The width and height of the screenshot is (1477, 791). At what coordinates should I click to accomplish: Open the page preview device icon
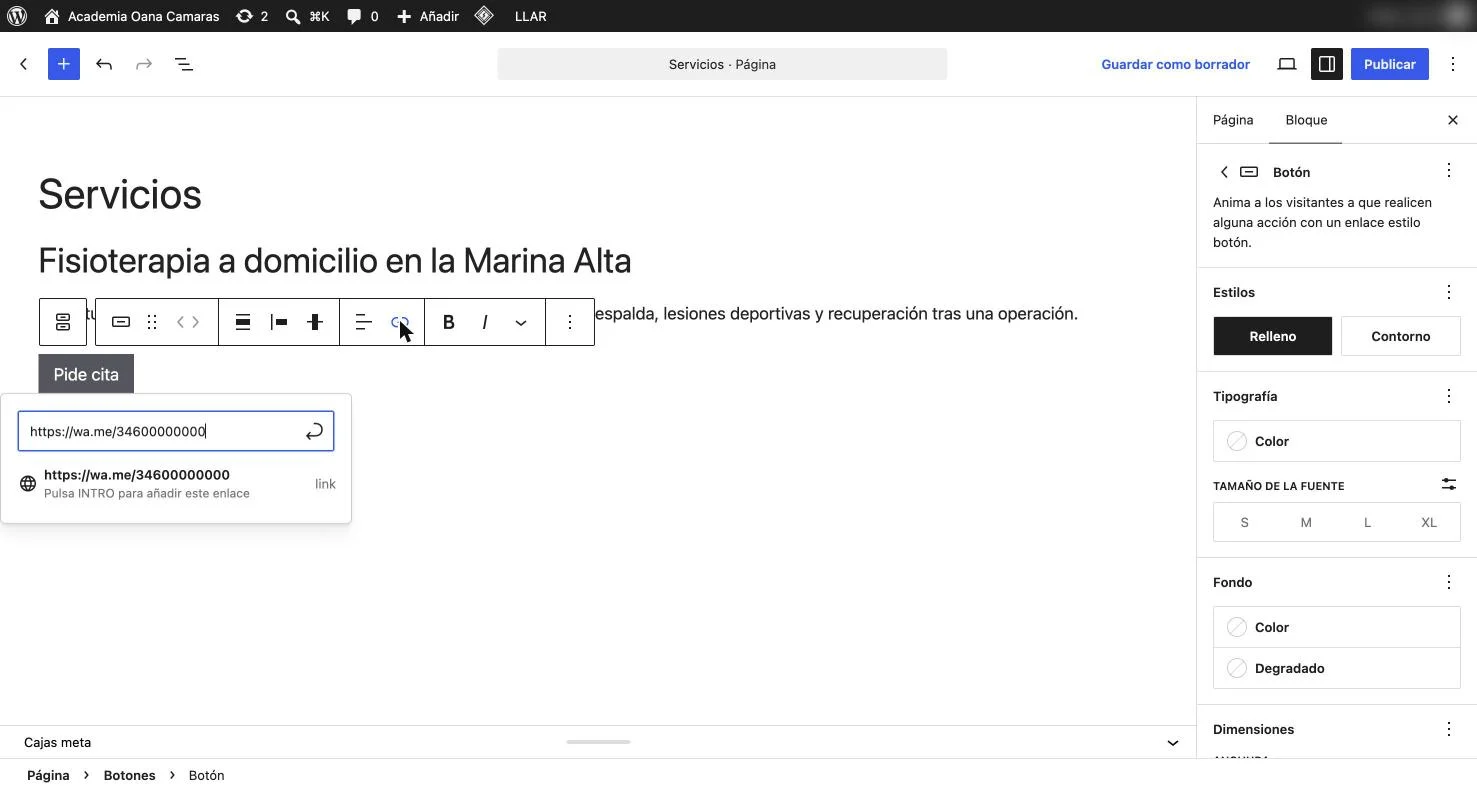[x=1287, y=64]
